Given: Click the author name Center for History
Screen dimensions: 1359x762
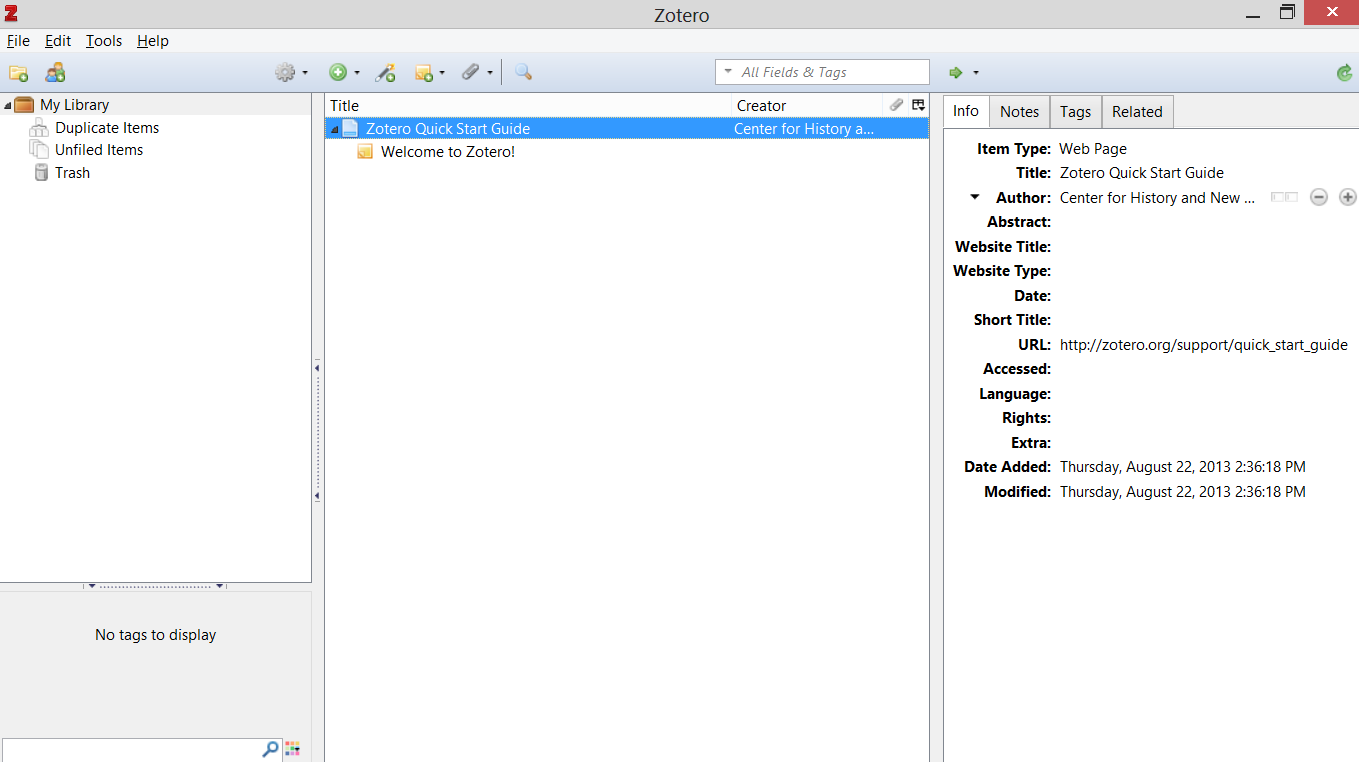Looking at the screenshot, I should pos(1157,198).
